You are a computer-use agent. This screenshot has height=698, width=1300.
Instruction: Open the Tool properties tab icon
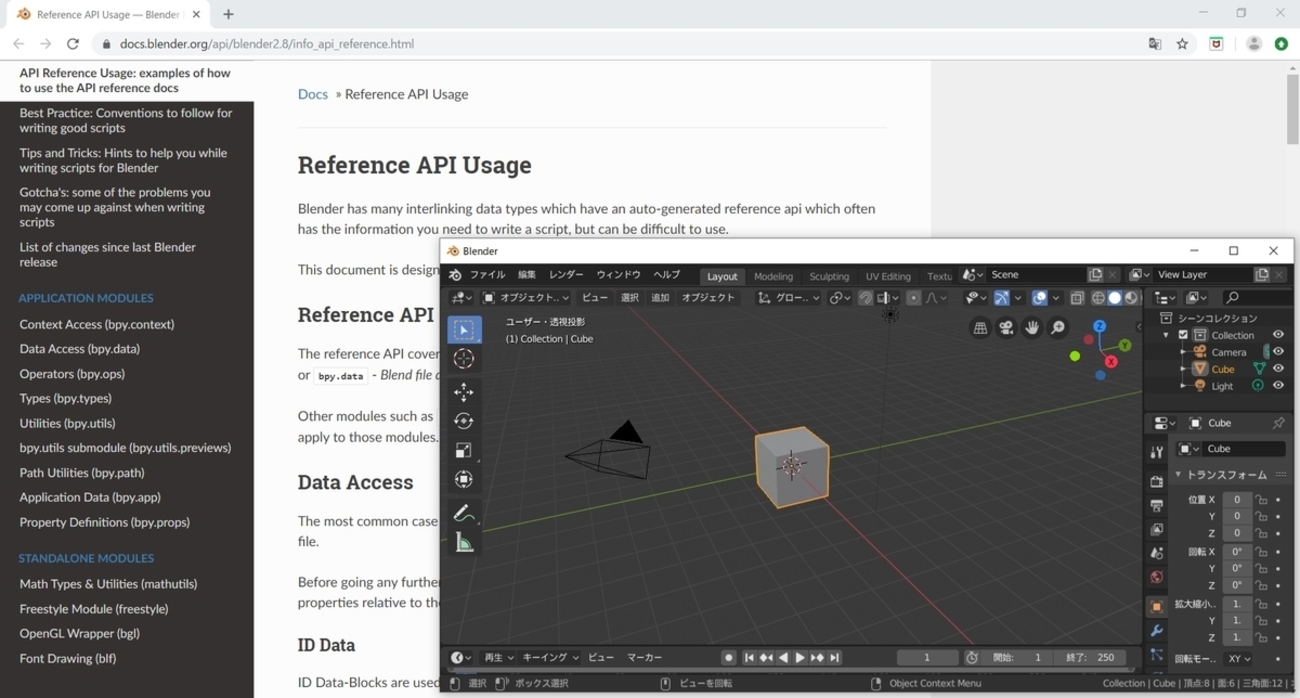[1157, 453]
